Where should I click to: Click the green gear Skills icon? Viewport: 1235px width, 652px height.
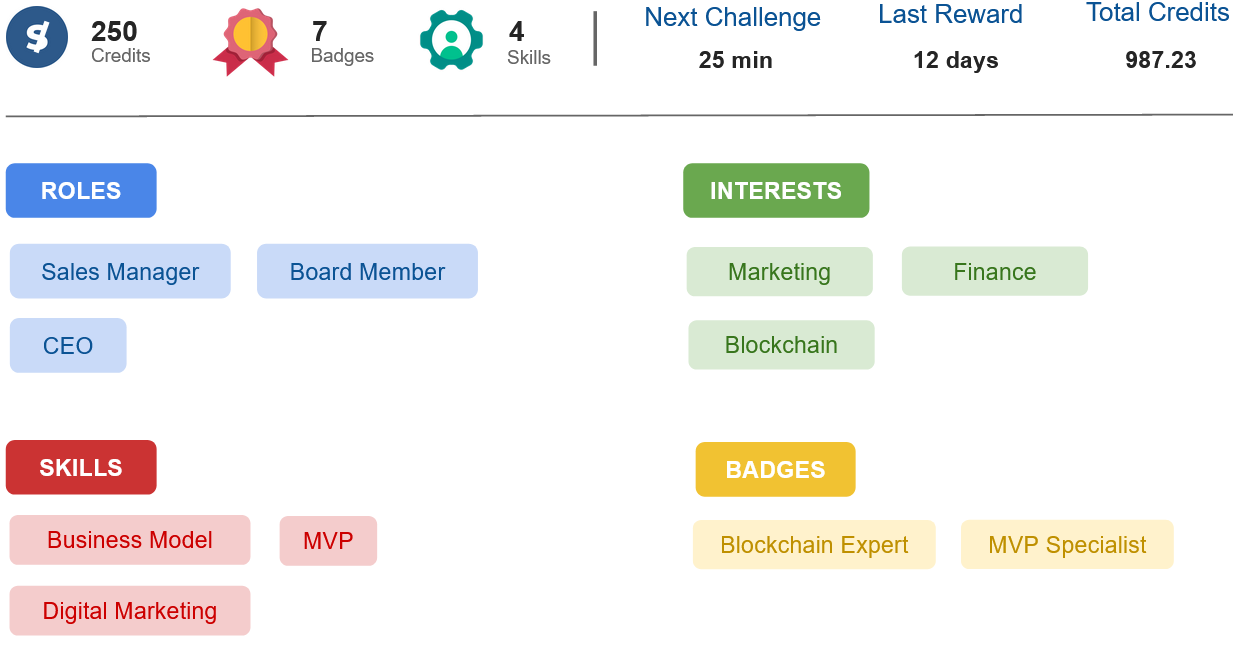[x=451, y=40]
